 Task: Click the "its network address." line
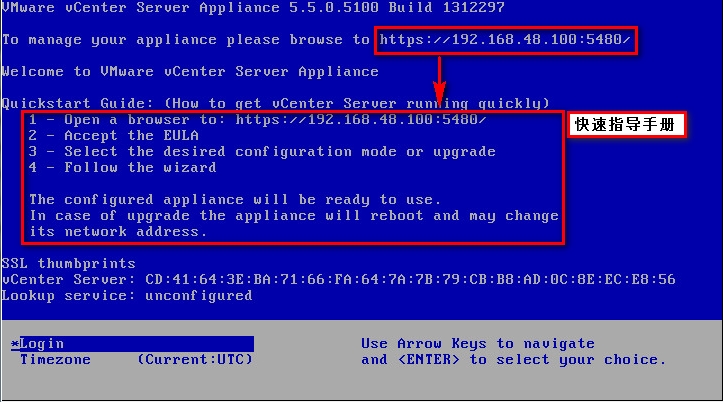pos(118,231)
